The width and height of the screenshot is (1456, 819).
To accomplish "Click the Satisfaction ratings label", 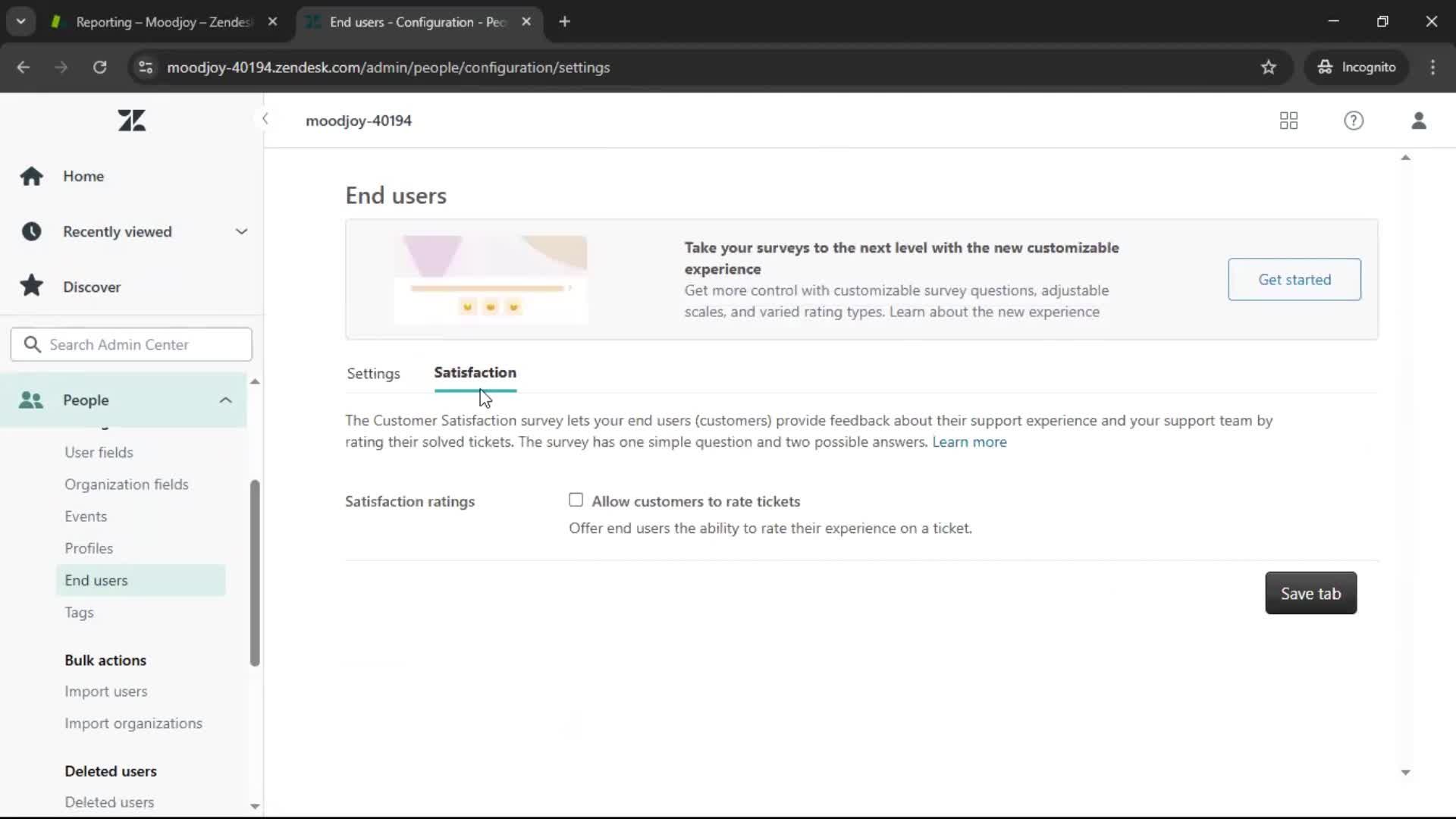I will (x=409, y=501).
